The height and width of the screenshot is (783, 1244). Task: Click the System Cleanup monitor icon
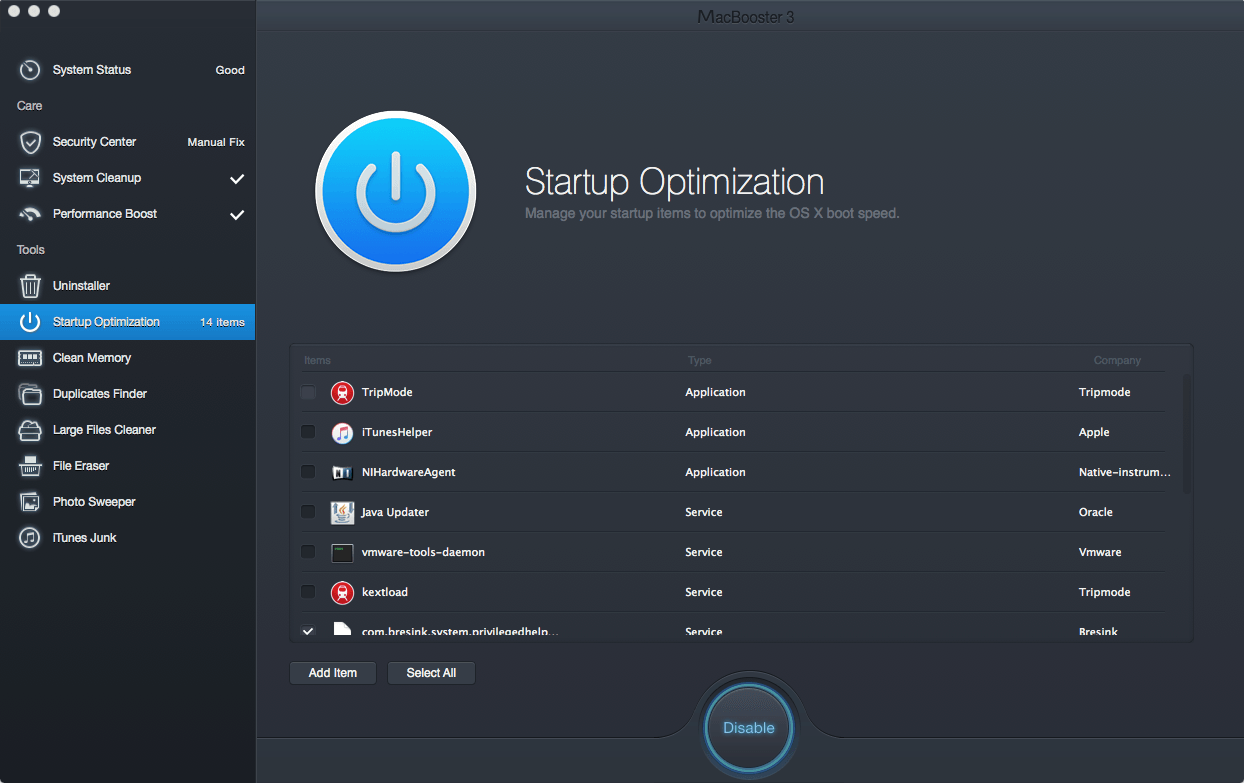tap(30, 178)
